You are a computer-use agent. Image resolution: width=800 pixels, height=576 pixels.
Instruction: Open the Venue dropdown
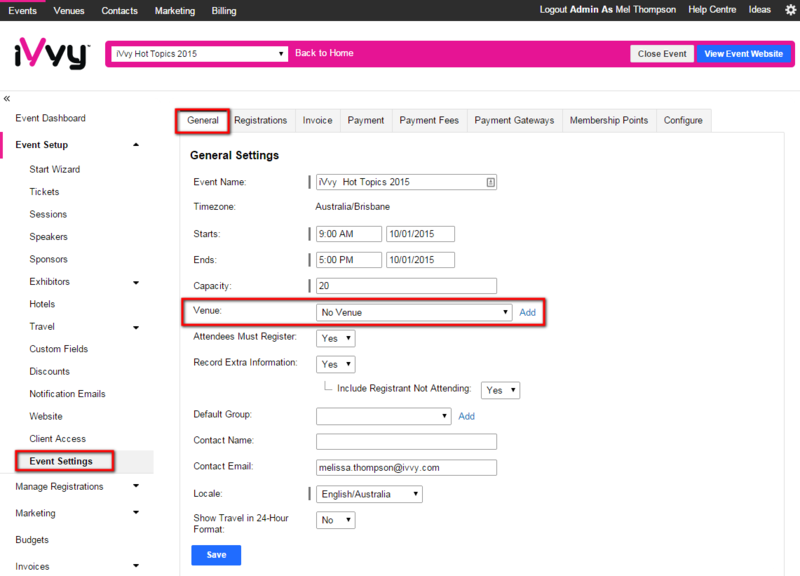point(414,312)
